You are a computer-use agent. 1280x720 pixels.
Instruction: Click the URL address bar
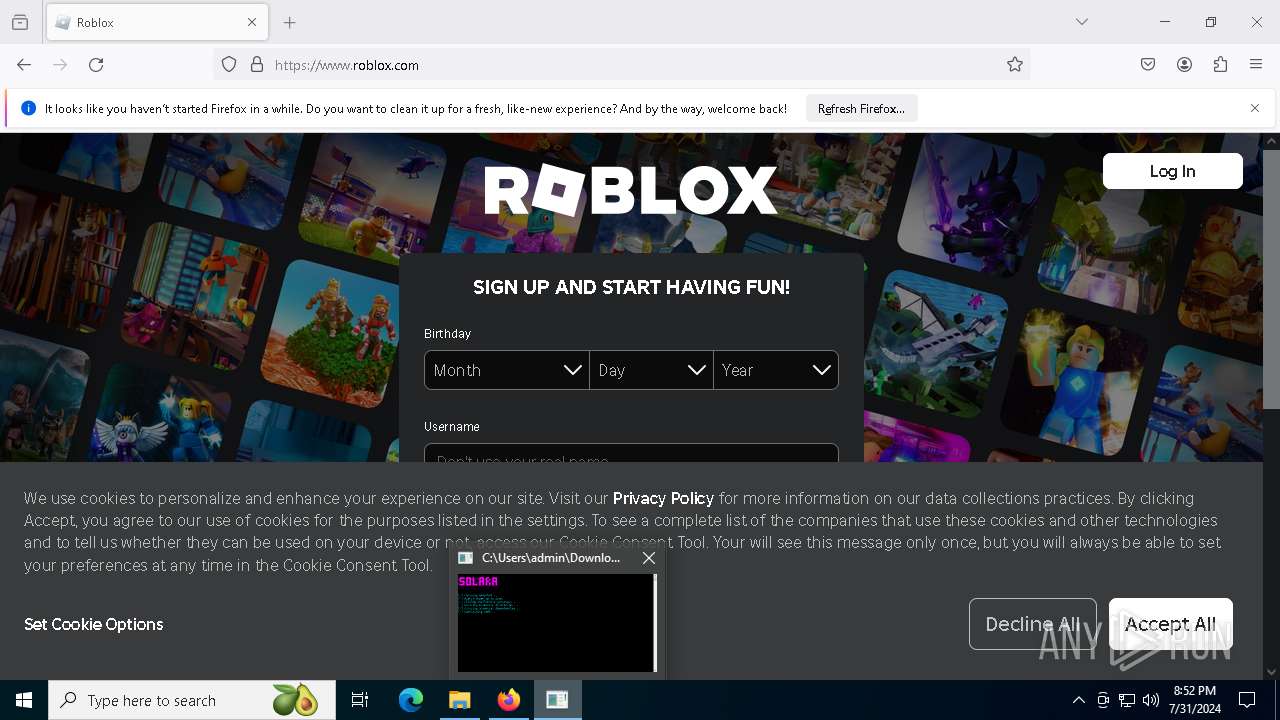620,65
